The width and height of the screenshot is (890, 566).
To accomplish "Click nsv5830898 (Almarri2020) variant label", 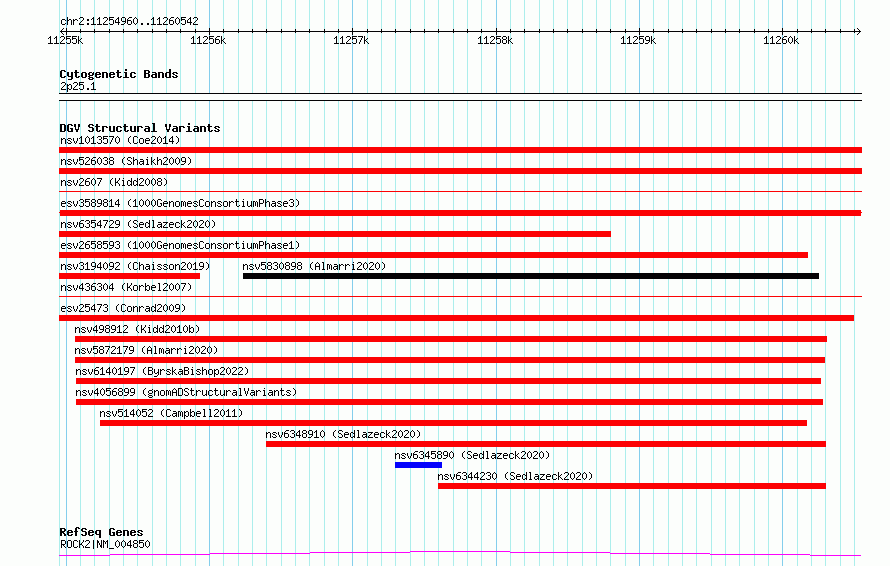I will (x=314, y=266).
